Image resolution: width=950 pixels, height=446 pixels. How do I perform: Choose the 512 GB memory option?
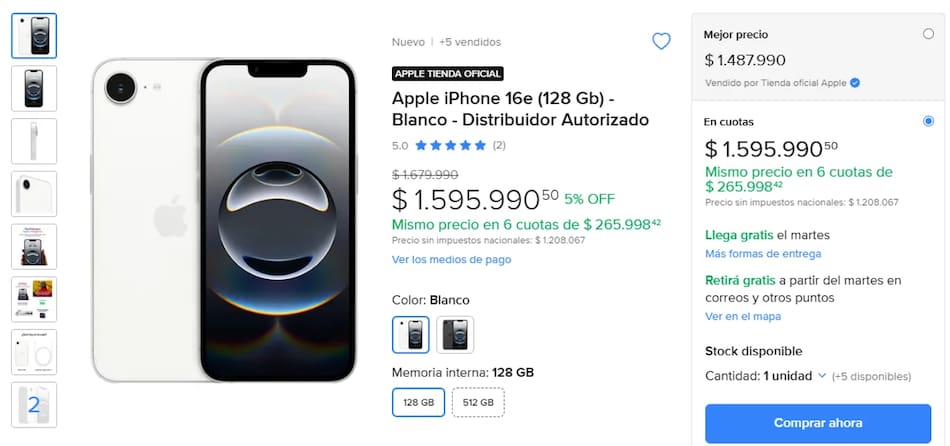pos(478,402)
